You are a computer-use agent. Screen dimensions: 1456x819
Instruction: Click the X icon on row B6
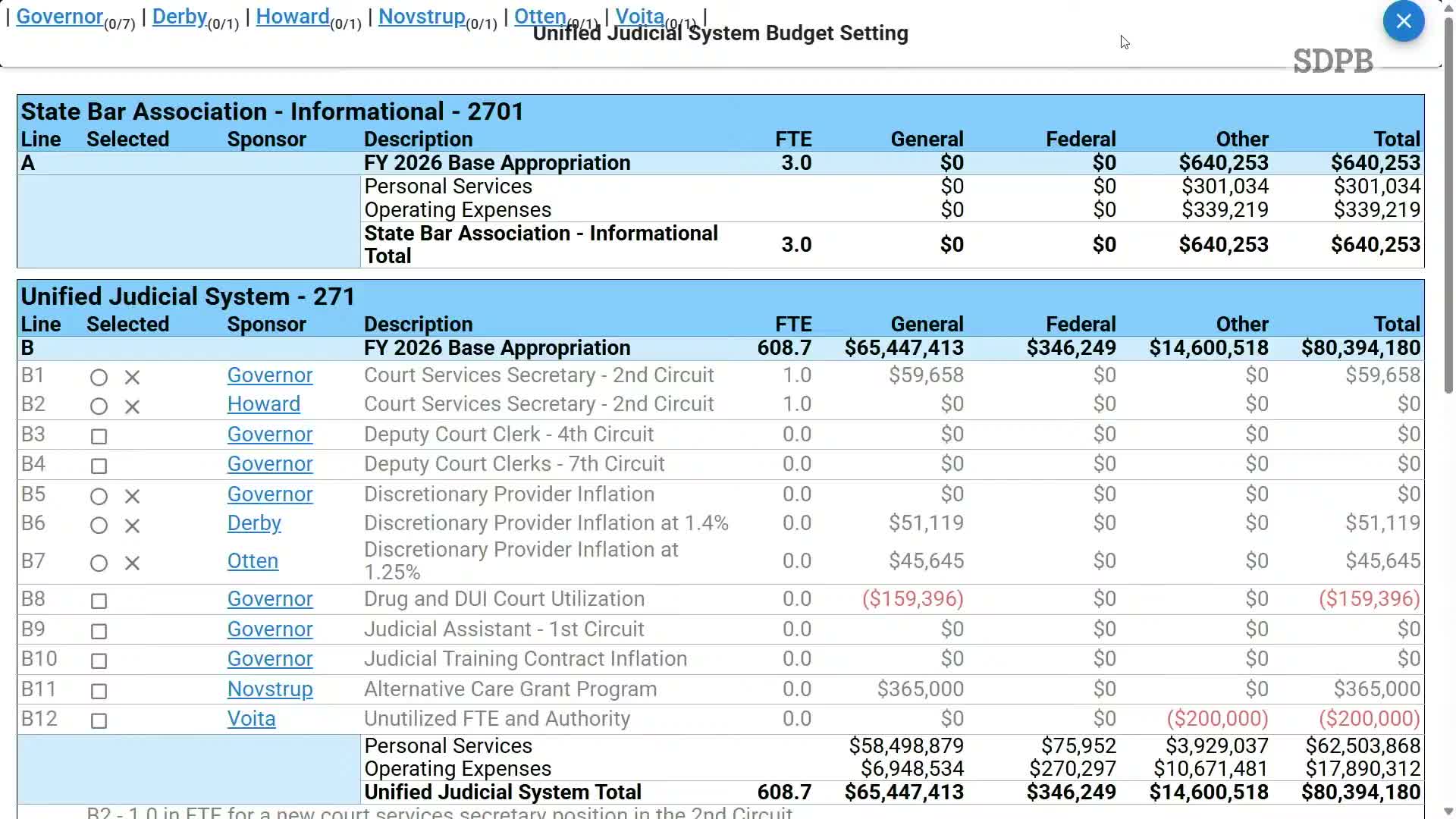click(132, 526)
